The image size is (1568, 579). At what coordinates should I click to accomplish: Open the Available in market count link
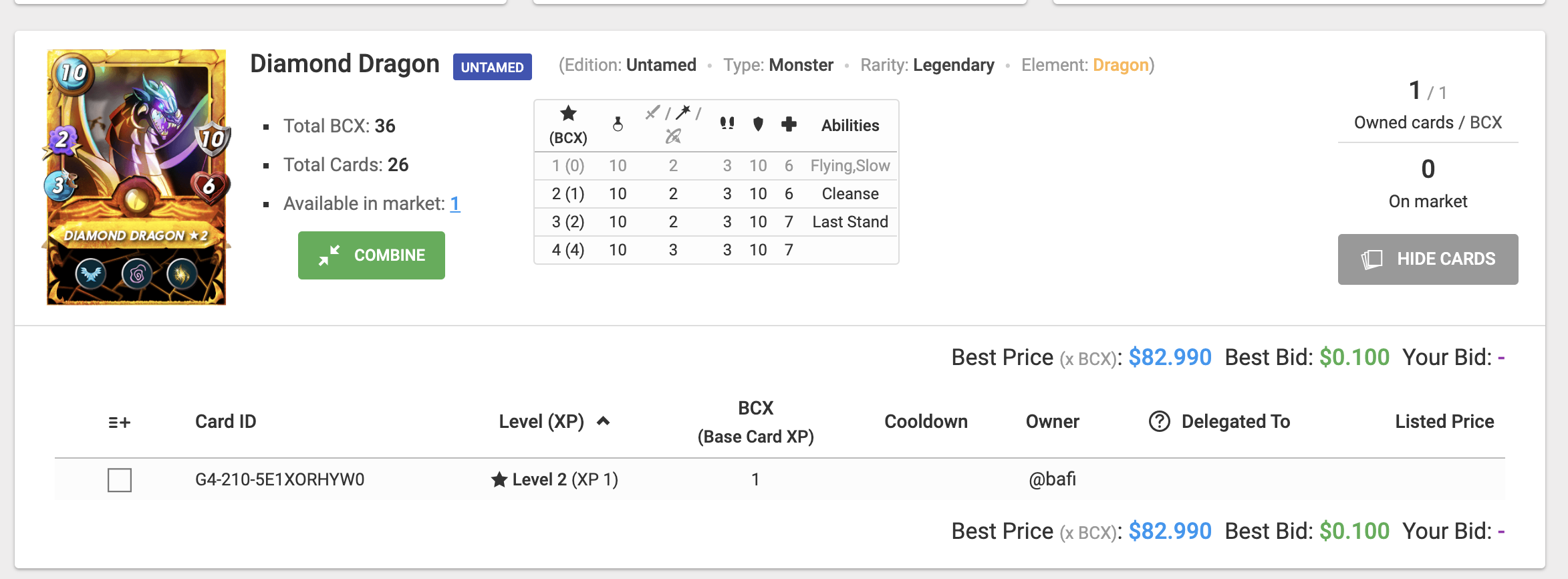click(455, 203)
